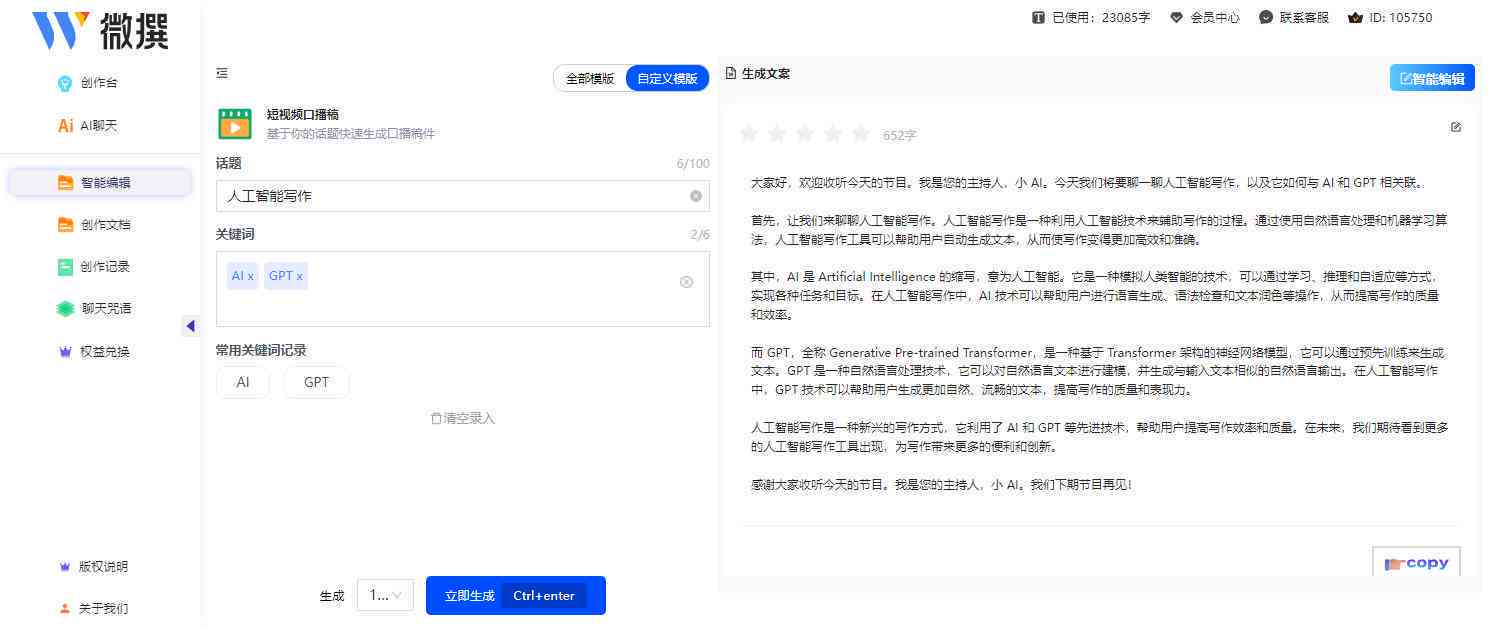Toggle the template list collapse icon
1490x630 pixels.
pos(222,72)
